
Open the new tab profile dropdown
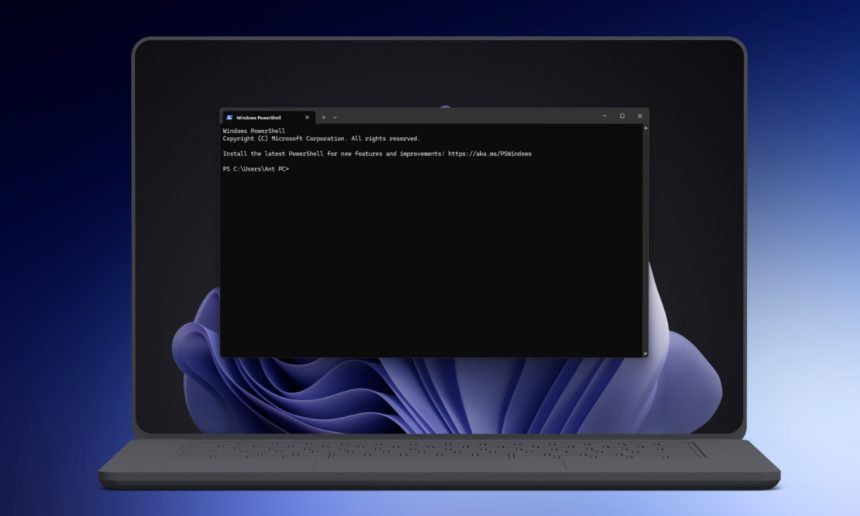335,117
